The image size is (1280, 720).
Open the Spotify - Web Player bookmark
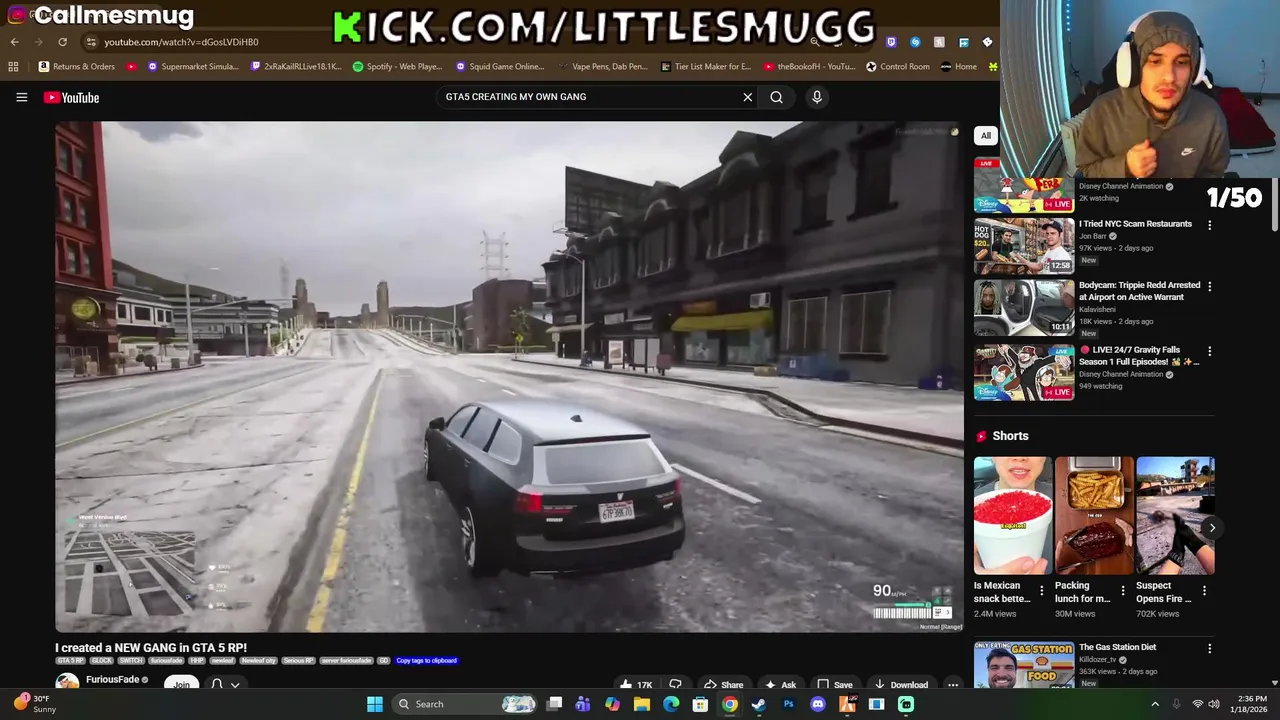pyautogui.click(x=397, y=67)
